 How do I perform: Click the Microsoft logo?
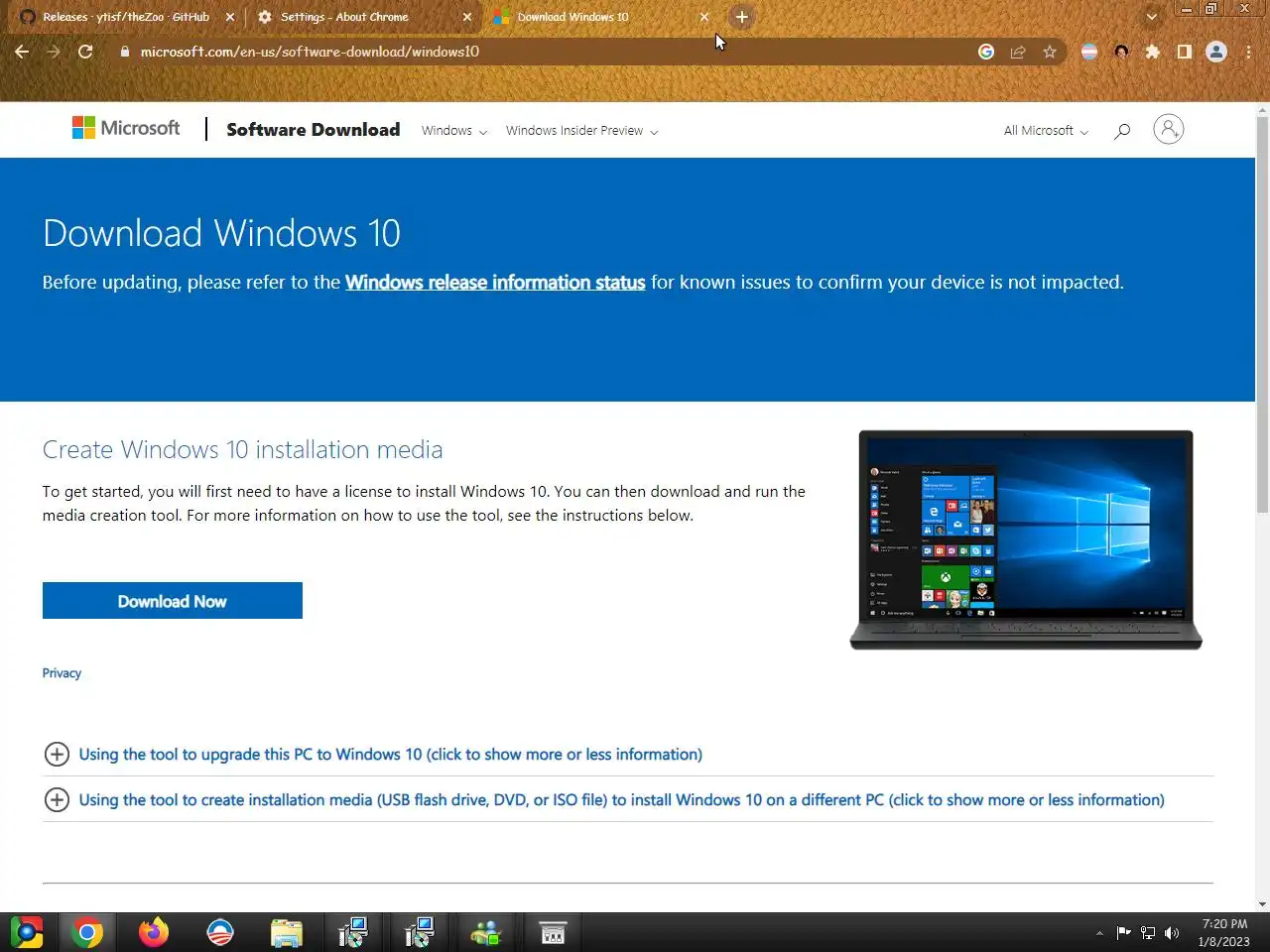pos(126,128)
